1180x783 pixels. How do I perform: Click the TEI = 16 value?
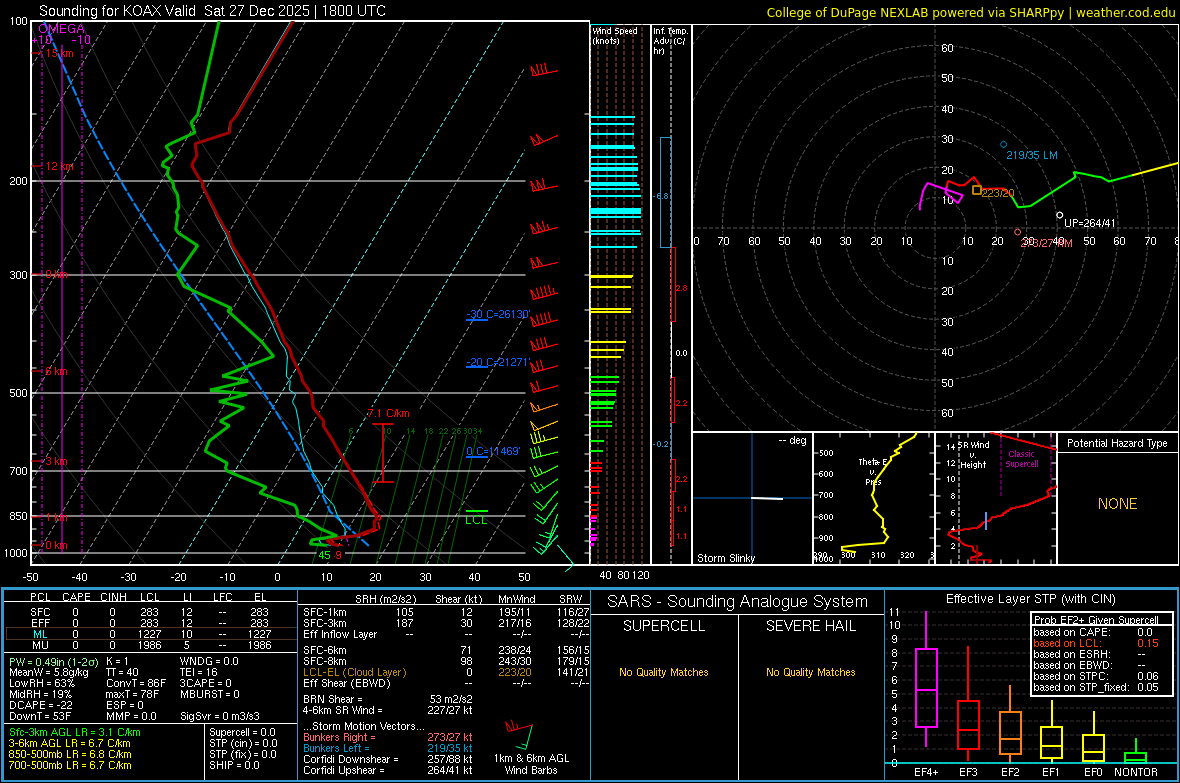click(198, 672)
